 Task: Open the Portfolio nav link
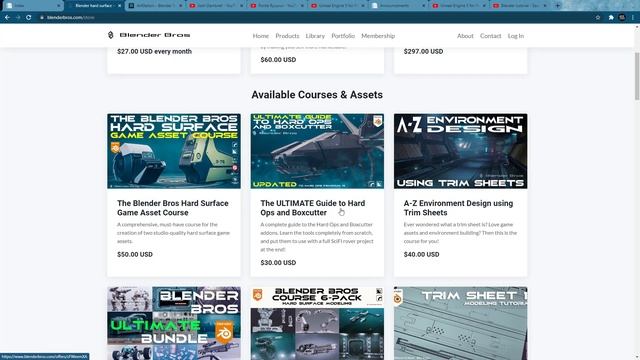pos(343,36)
